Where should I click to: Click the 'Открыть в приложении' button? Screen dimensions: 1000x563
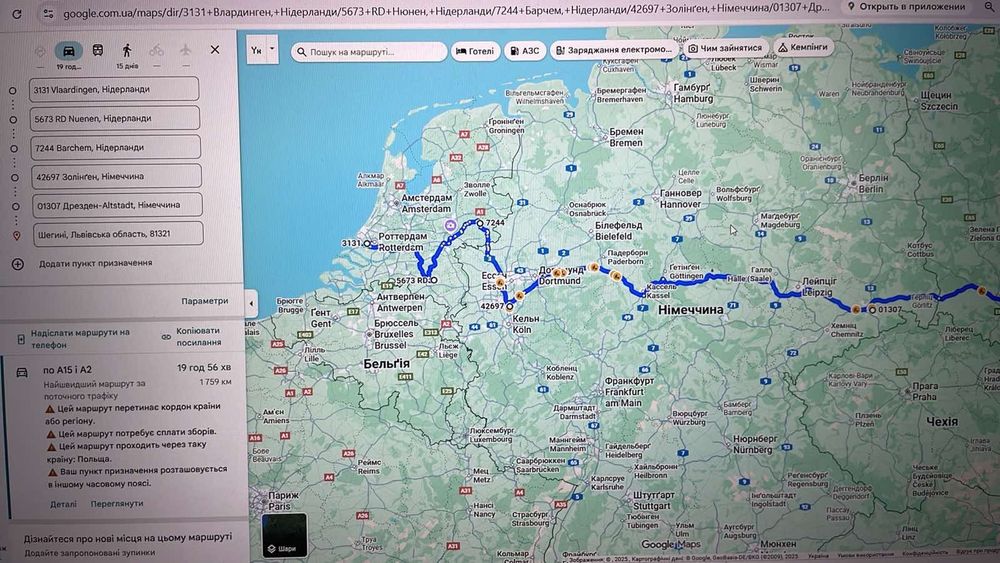click(906, 7)
